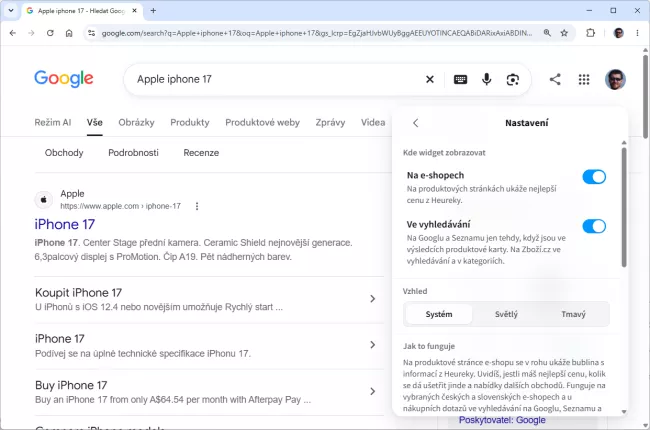Open the Buy iPhone 17 link
This screenshot has width=650, height=430.
coord(71,385)
